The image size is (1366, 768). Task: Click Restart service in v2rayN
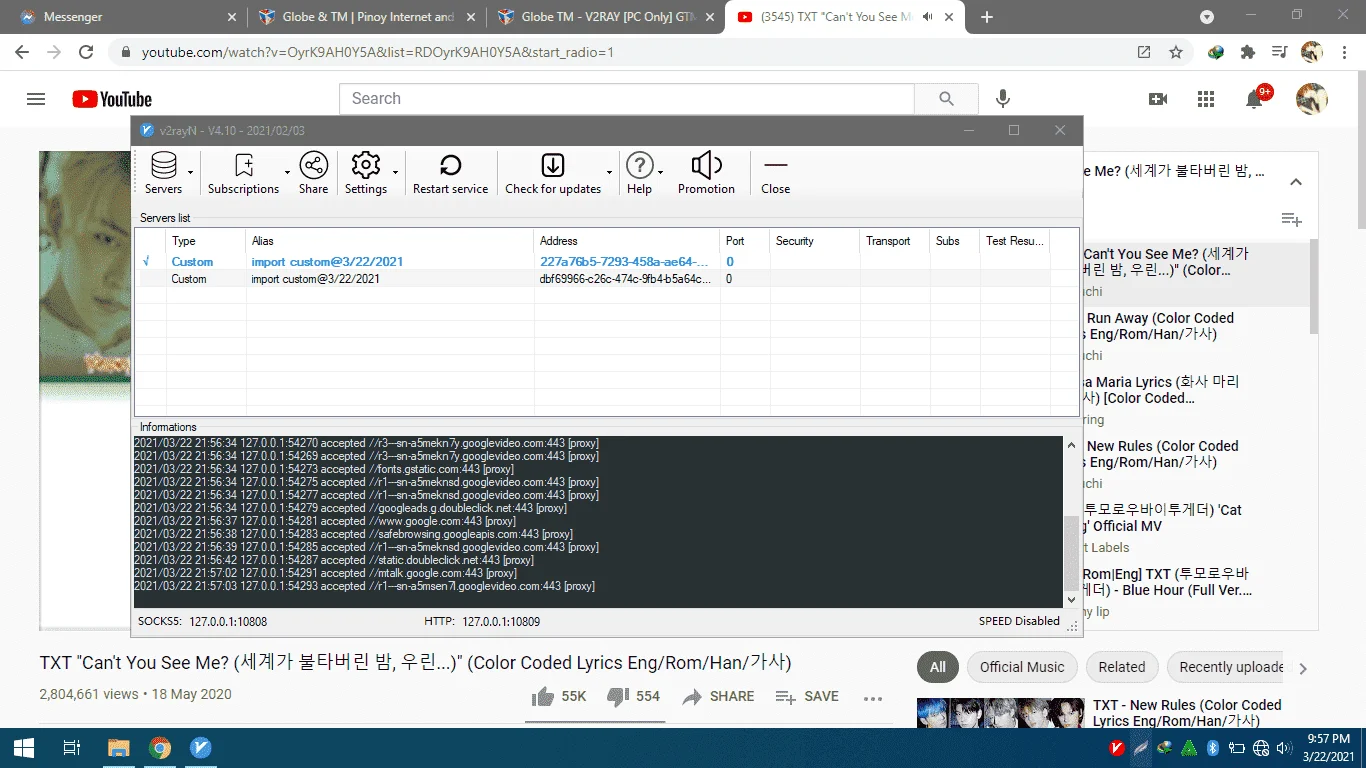450,174
